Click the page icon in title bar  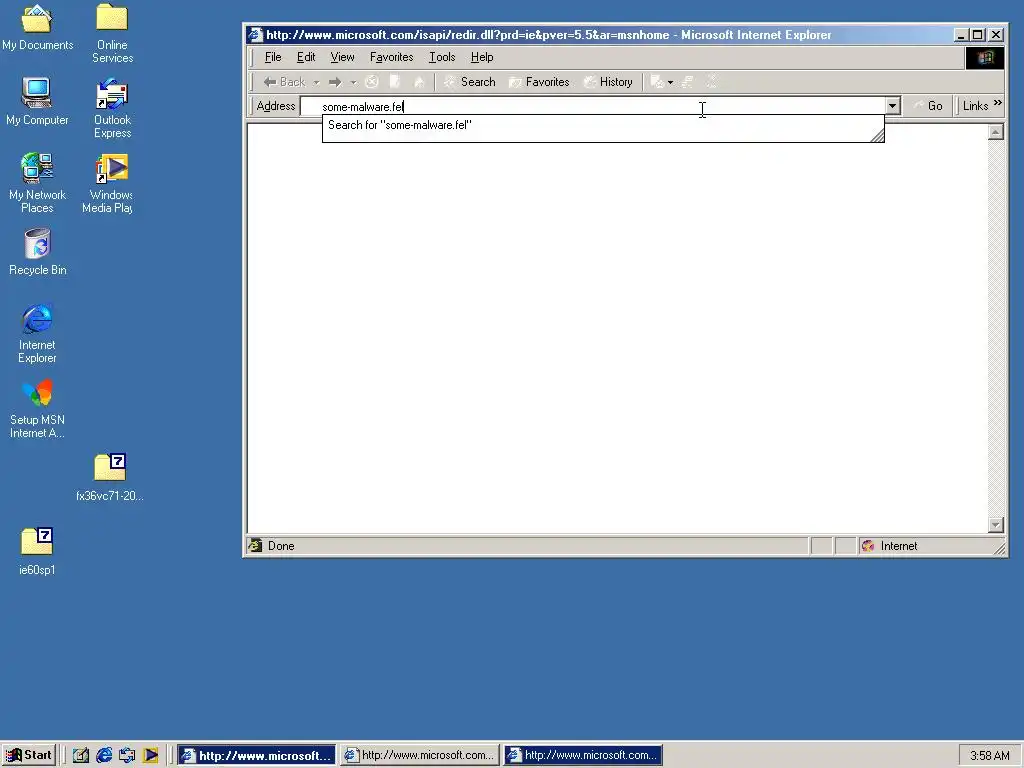click(255, 35)
